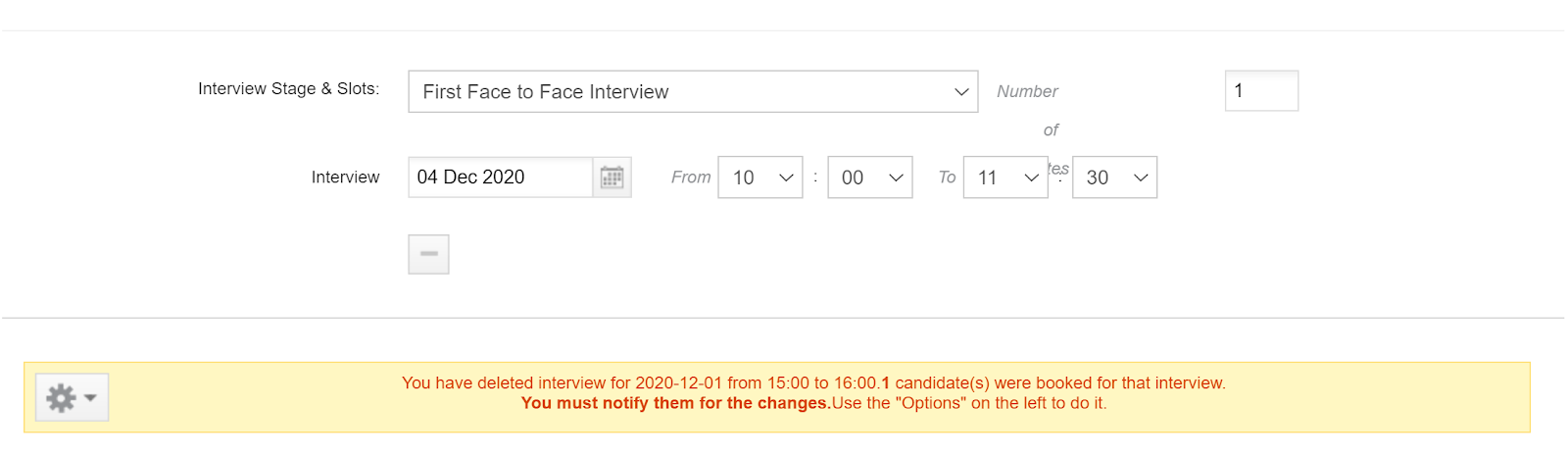Expand the arrow beside the gear icon
Viewport: 1568px width, 458px height.
pos(91,398)
